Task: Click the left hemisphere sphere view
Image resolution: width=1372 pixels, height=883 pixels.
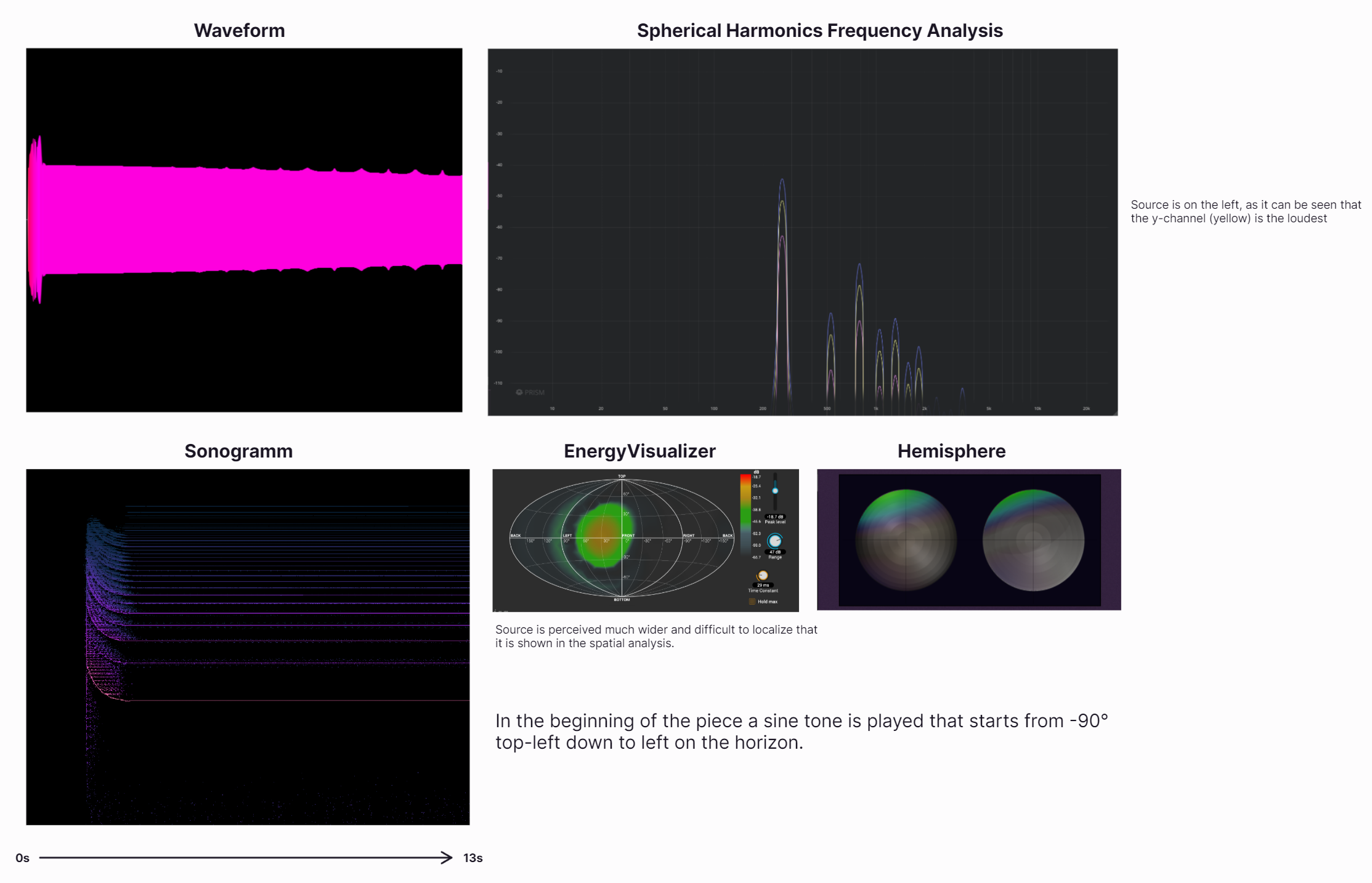Action: point(906,540)
